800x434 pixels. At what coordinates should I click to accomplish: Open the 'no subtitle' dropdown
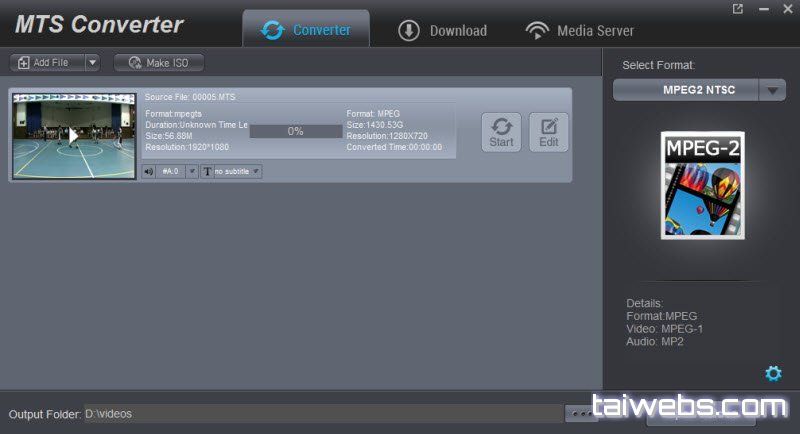click(237, 171)
